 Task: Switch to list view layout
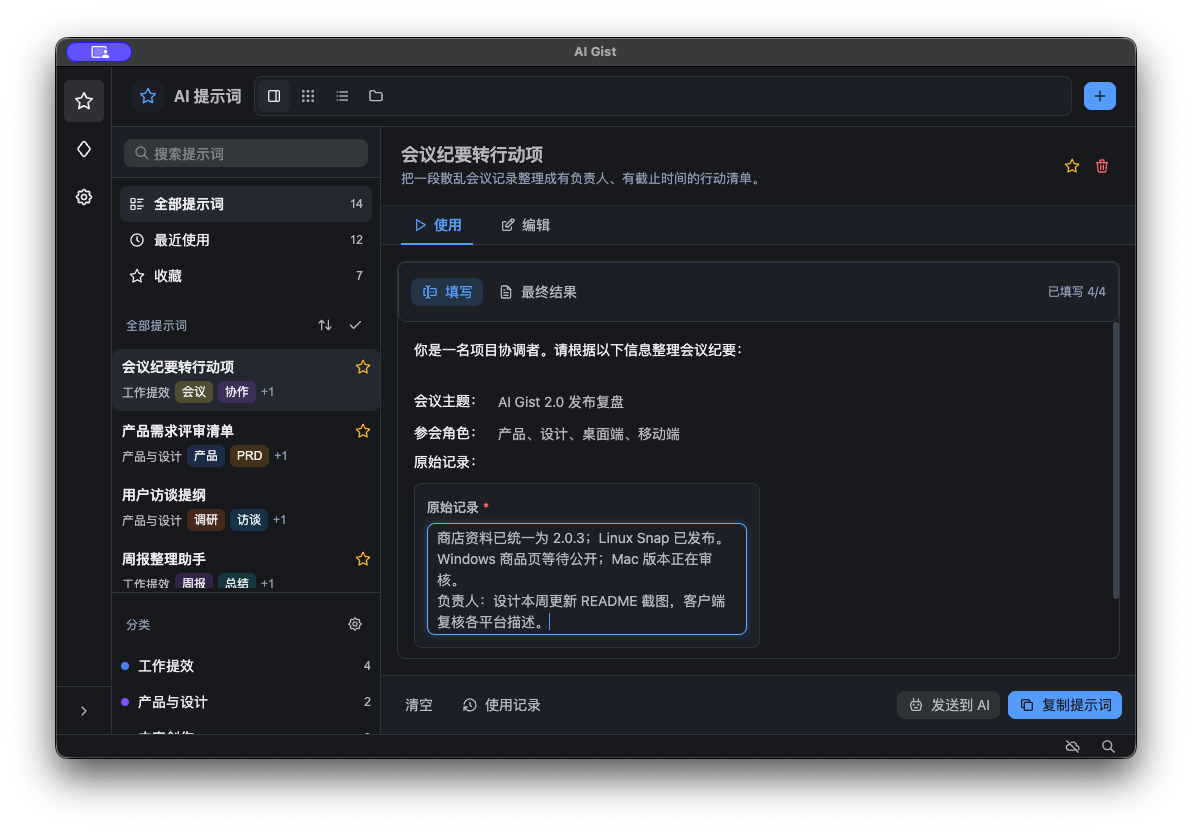(x=342, y=96)
